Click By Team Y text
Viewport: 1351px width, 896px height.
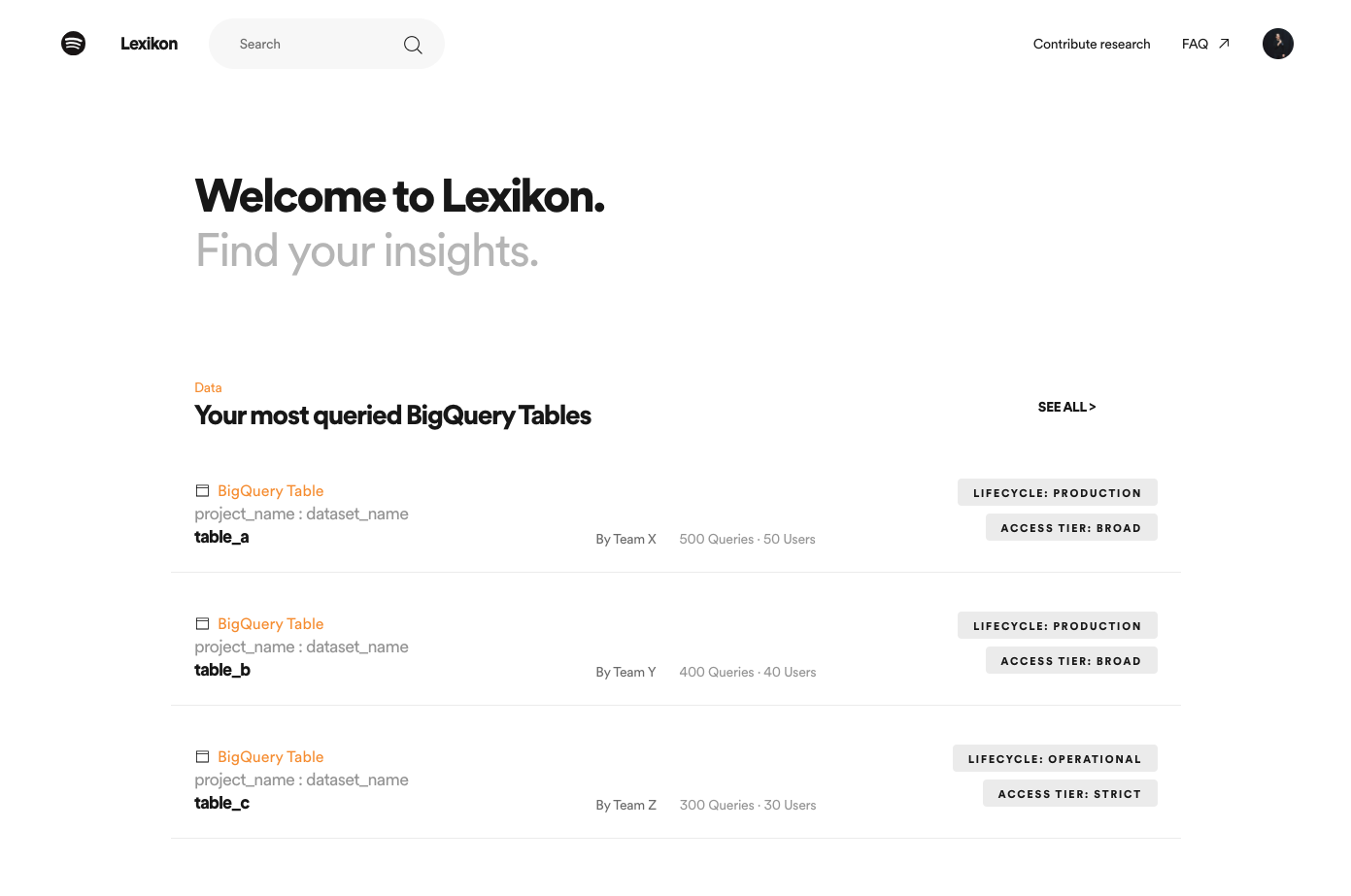(625, 672)
